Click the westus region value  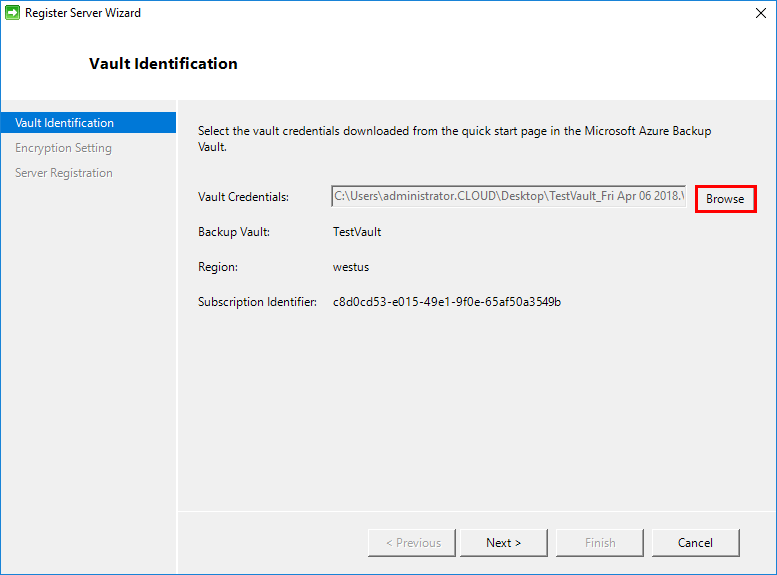(352, 267)
